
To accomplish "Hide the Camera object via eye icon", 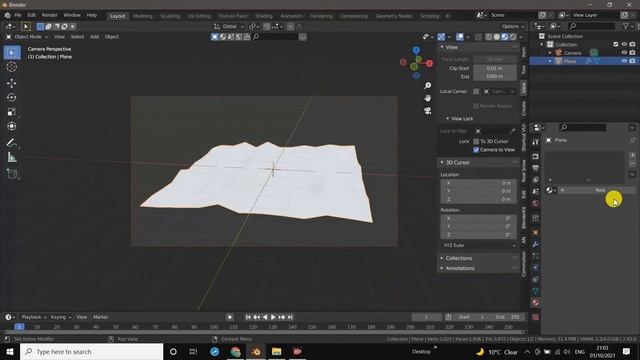I will [x=624, y=53].
